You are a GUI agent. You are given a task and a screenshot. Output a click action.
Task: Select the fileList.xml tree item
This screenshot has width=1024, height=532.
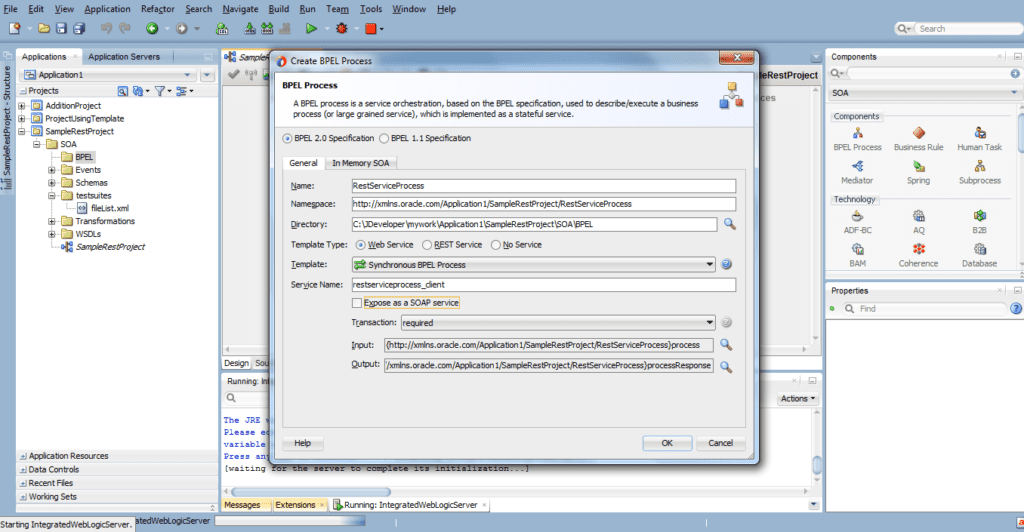[103, 208]
